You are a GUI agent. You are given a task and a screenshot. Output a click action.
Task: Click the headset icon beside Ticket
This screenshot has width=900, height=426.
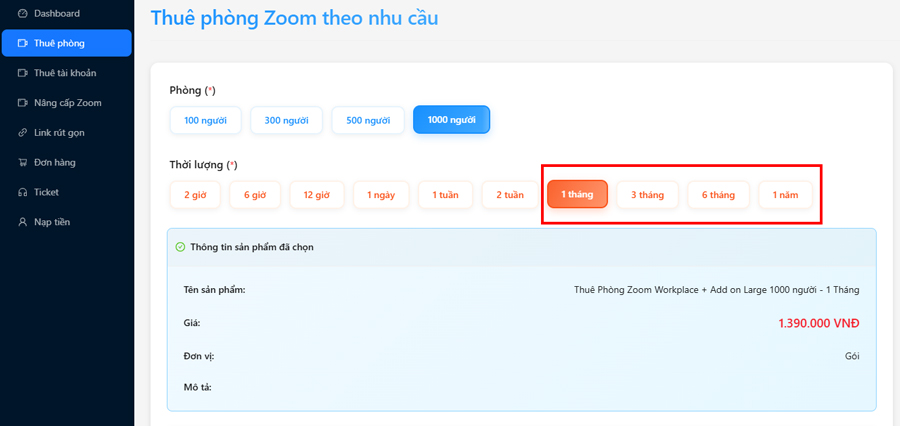(23, 192)
